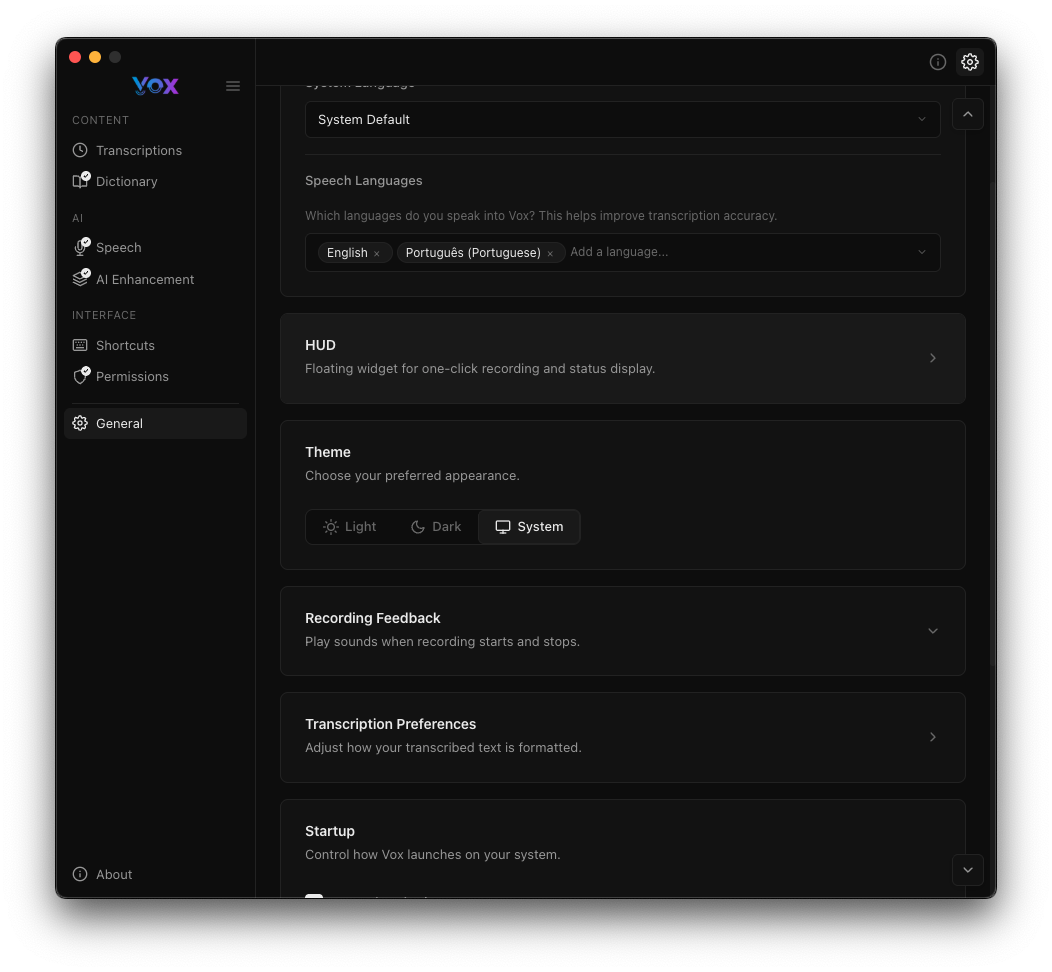Screen dimensions: 1052x972
Task: Click the info icon in top bar
Action: (938, 62)
